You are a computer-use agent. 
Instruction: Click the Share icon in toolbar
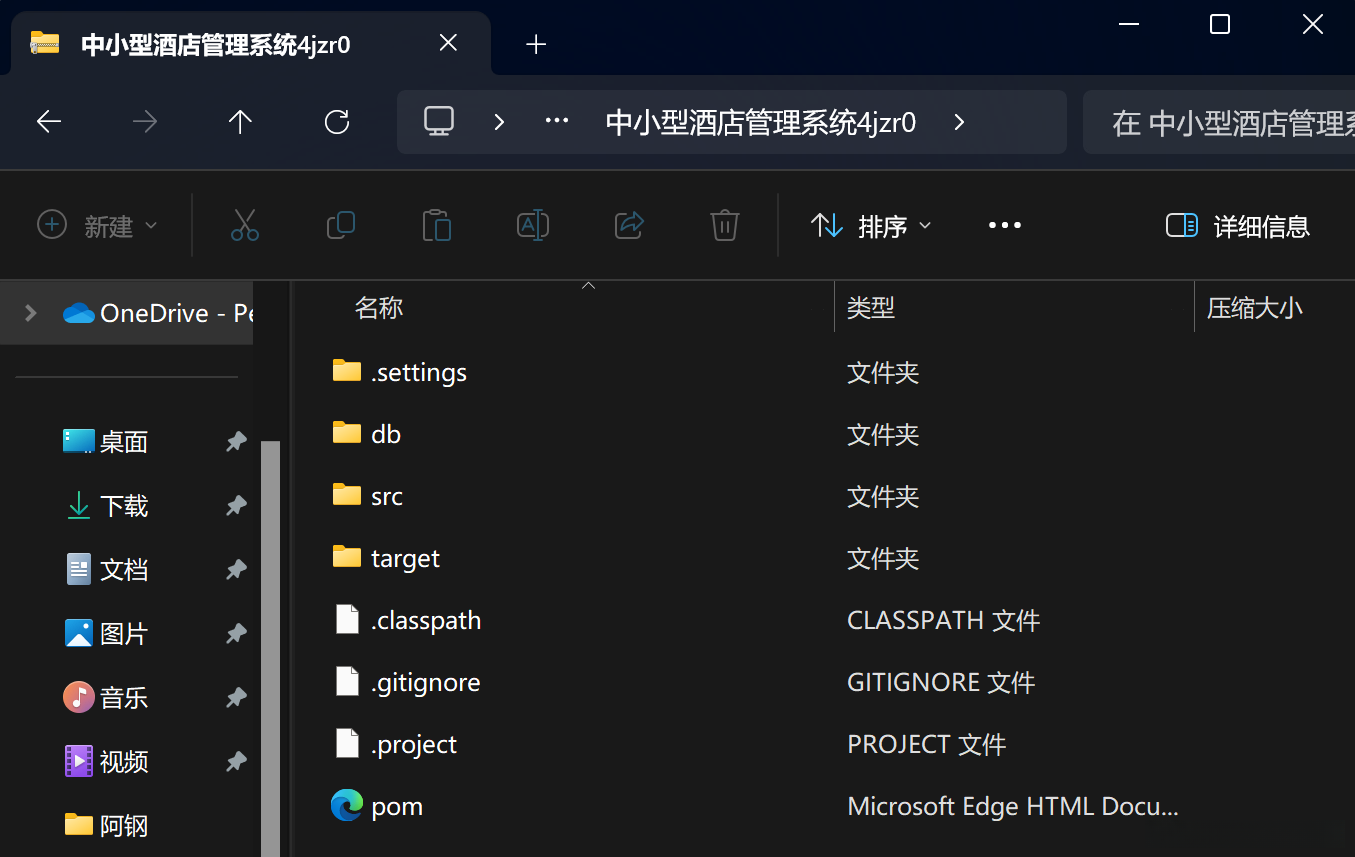[629, 225]
